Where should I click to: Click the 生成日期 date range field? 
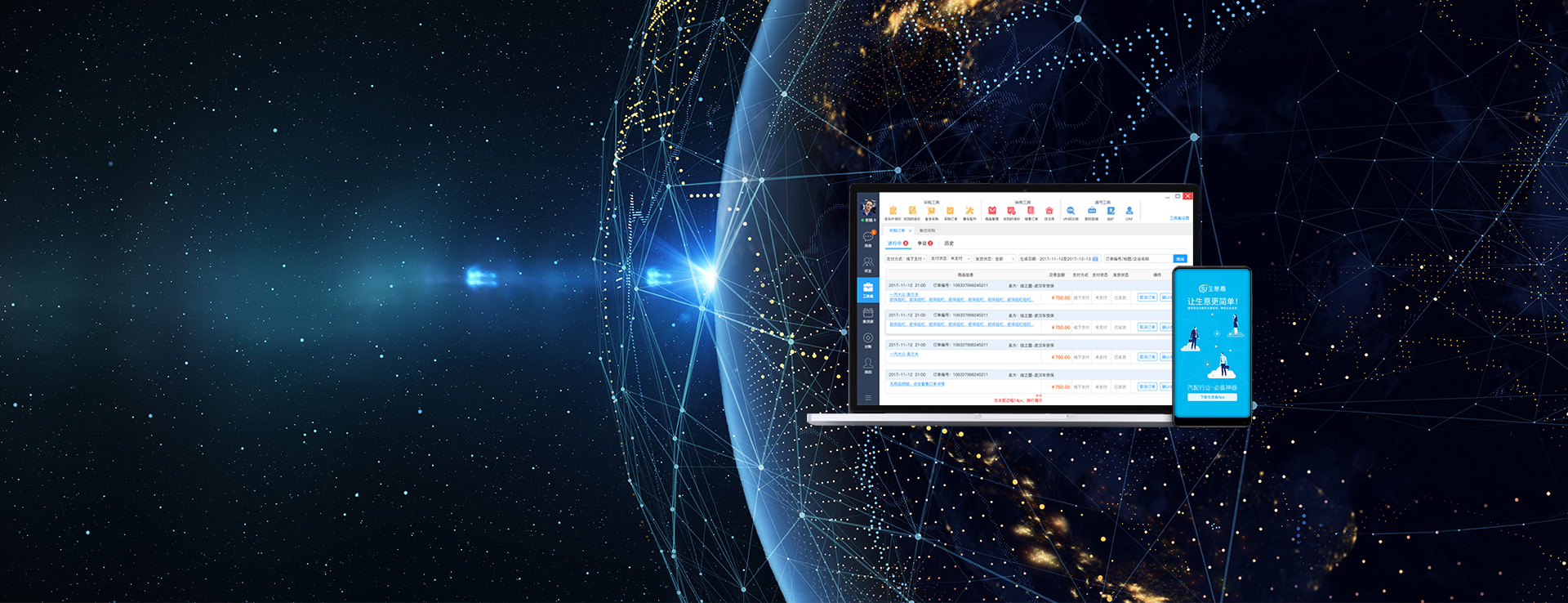pos(1059,259)
